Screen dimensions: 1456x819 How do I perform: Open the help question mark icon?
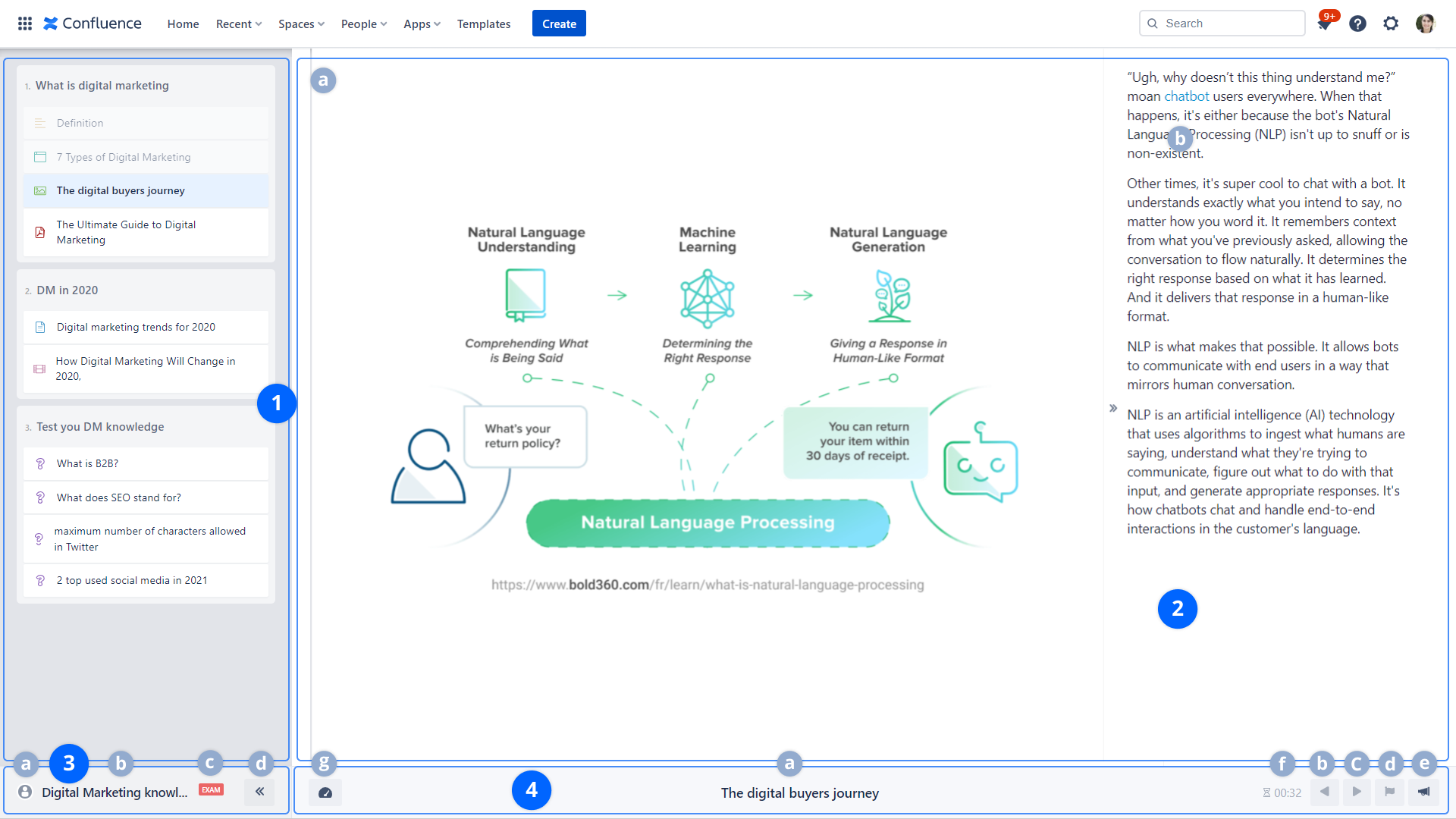(1357, 24)
